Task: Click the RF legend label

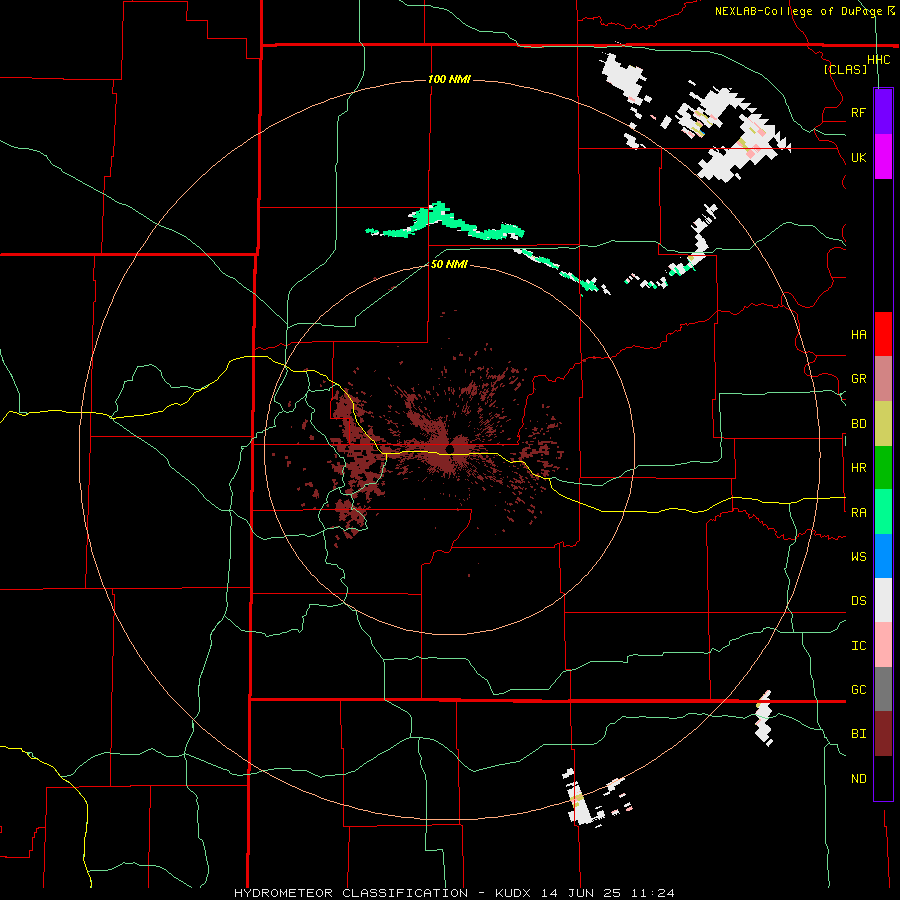Action: pyautogui.click(x=858, y=112)
